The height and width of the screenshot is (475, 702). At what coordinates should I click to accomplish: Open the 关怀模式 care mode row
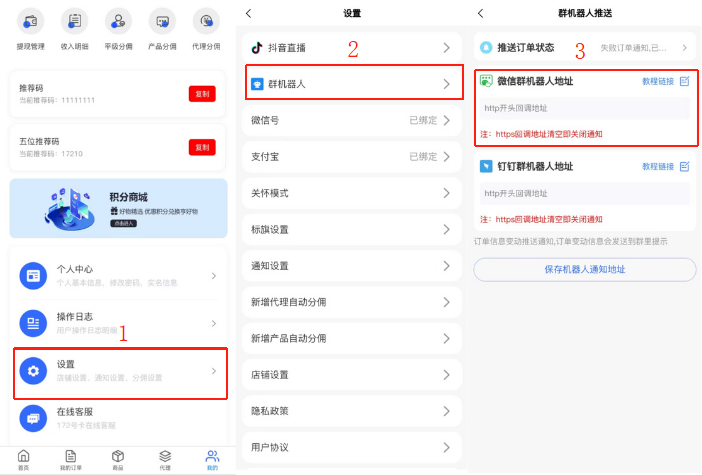coord(351,193)
